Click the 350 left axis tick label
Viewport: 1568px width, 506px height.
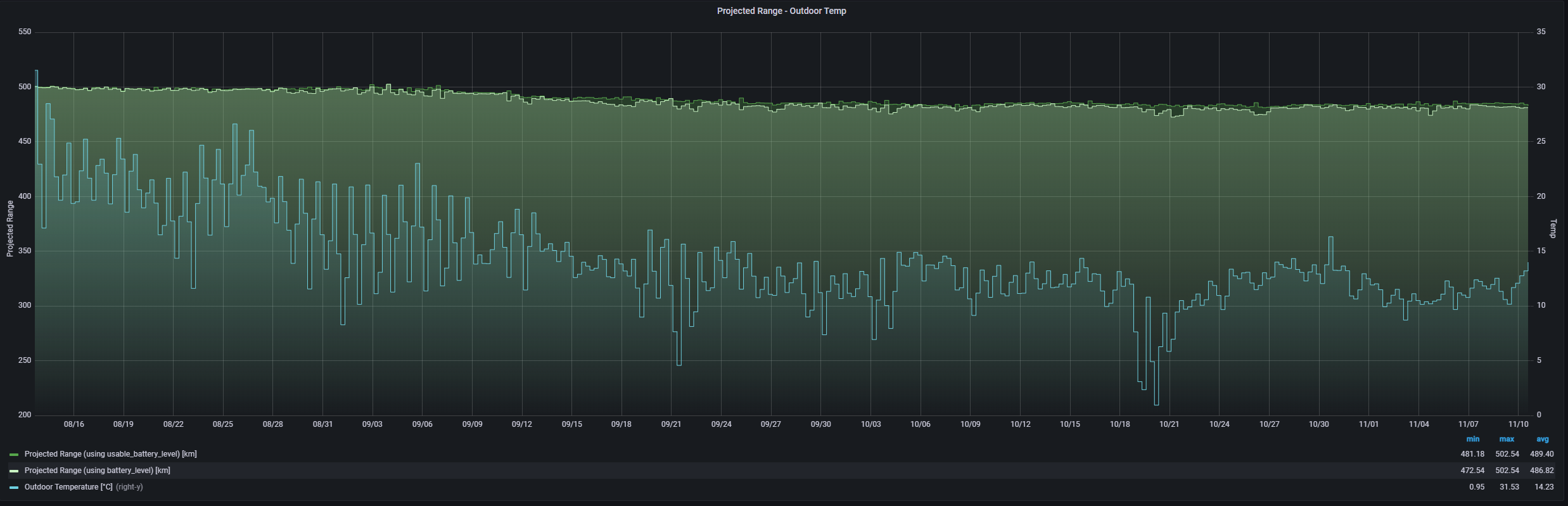25,251
